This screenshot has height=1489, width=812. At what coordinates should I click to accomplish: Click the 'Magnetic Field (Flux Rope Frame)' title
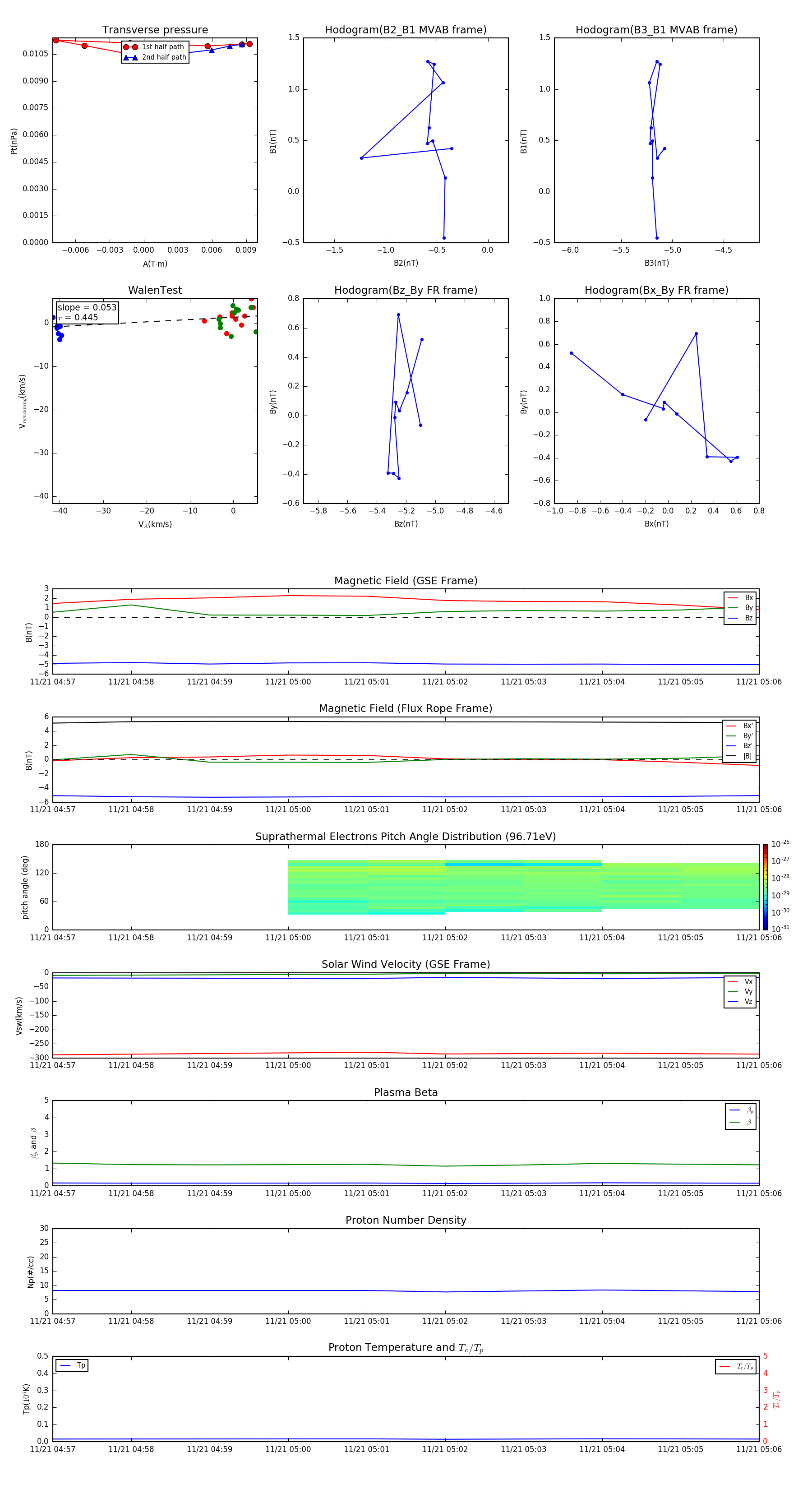click(x=406, y=709)
